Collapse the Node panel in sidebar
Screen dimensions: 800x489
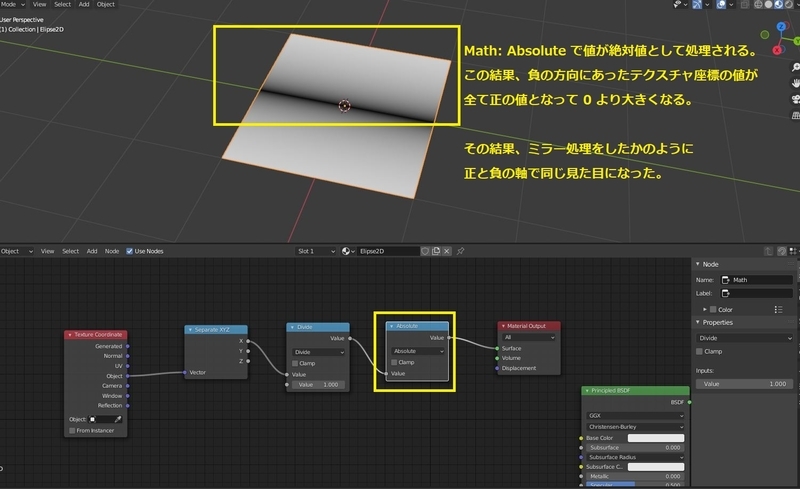tap(698, 264)
